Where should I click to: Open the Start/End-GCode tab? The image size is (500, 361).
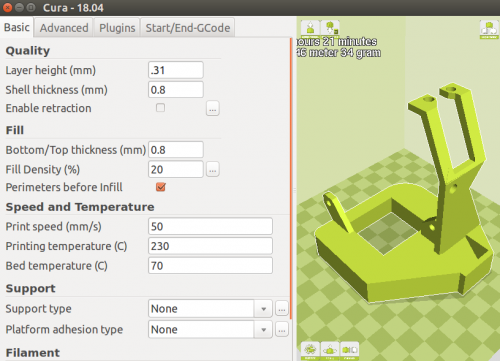click(x=188, y=28)
